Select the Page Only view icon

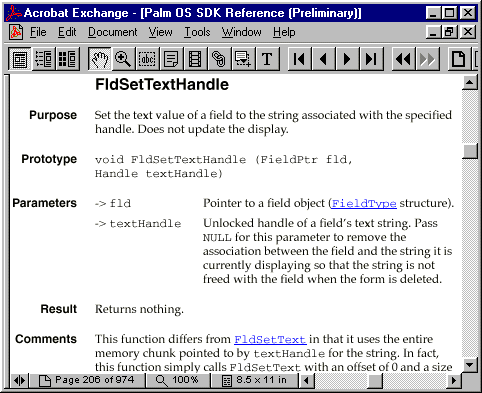(x=20, y=59)
